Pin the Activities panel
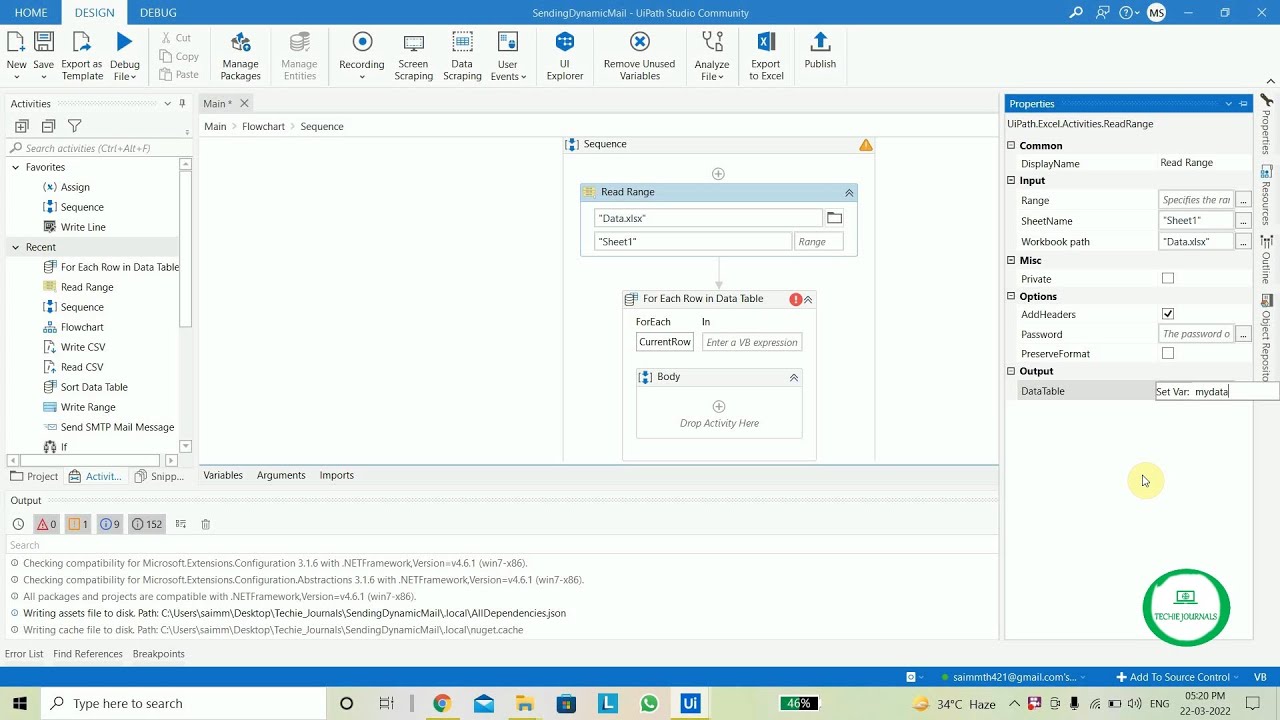 click(182, 103)
